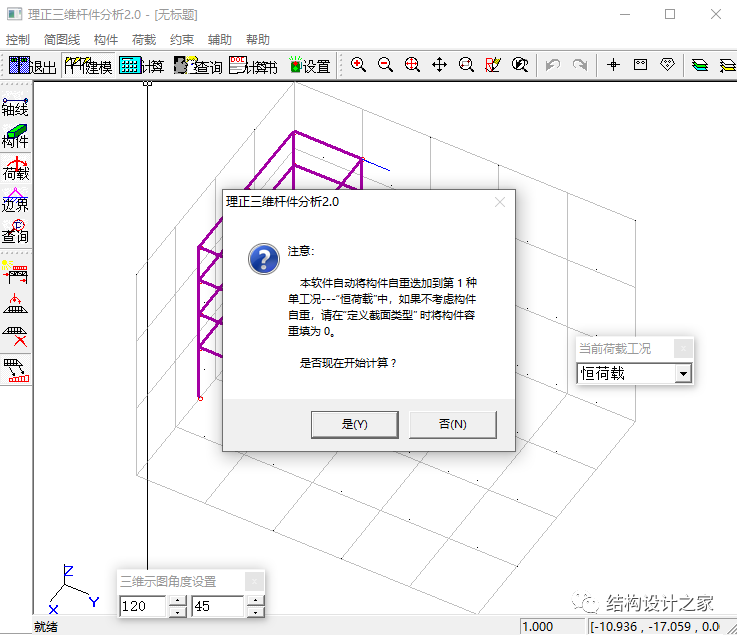
Task: Open the 帮助 menu
Action: tap(258, 39)
